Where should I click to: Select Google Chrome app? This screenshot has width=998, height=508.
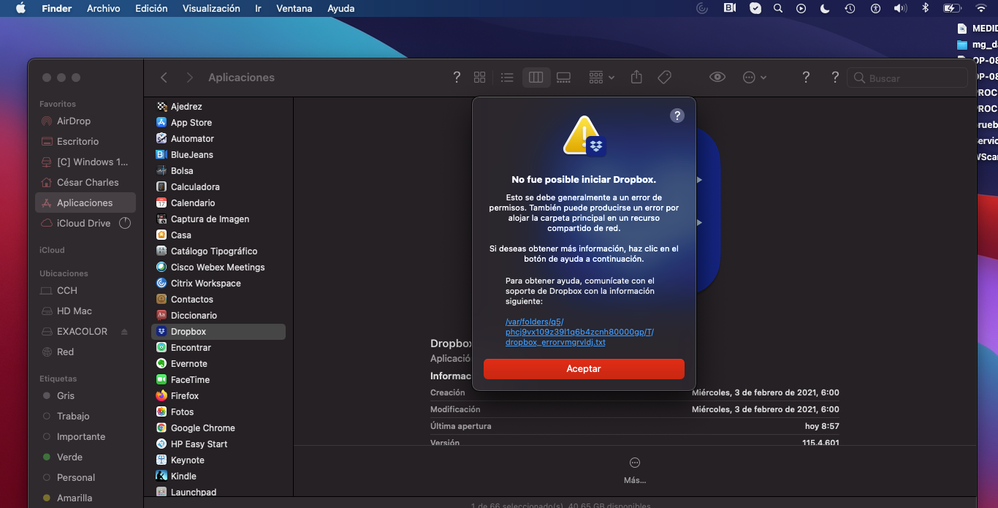tap(218, 428)
